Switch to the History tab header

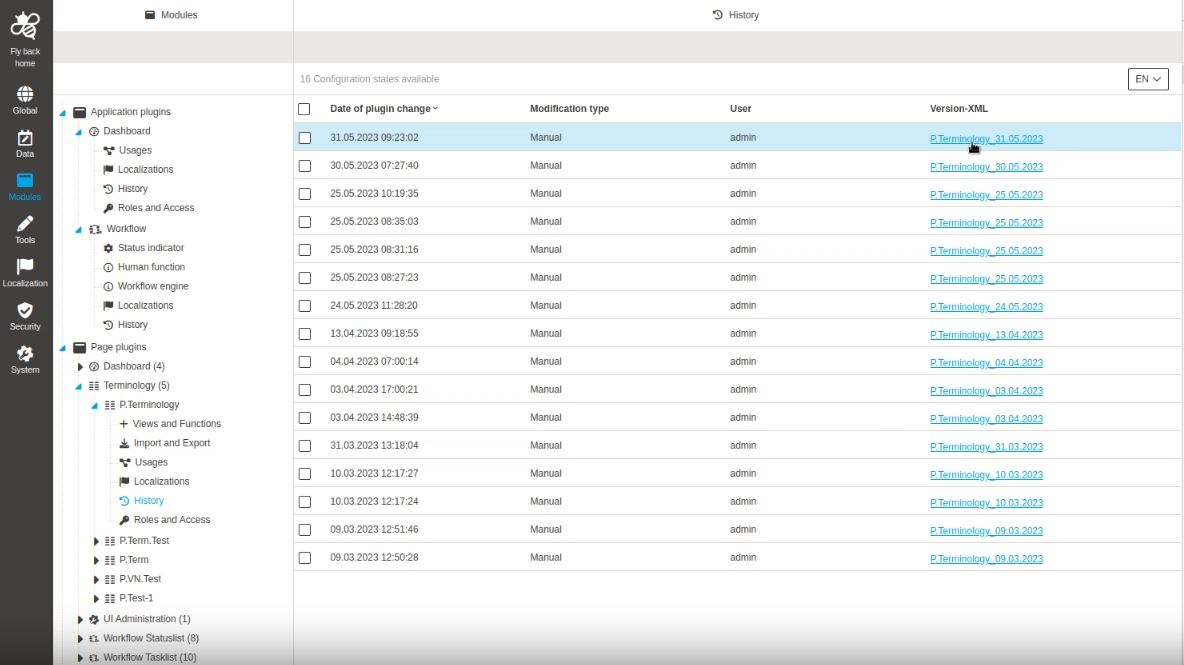click(736, 15)
